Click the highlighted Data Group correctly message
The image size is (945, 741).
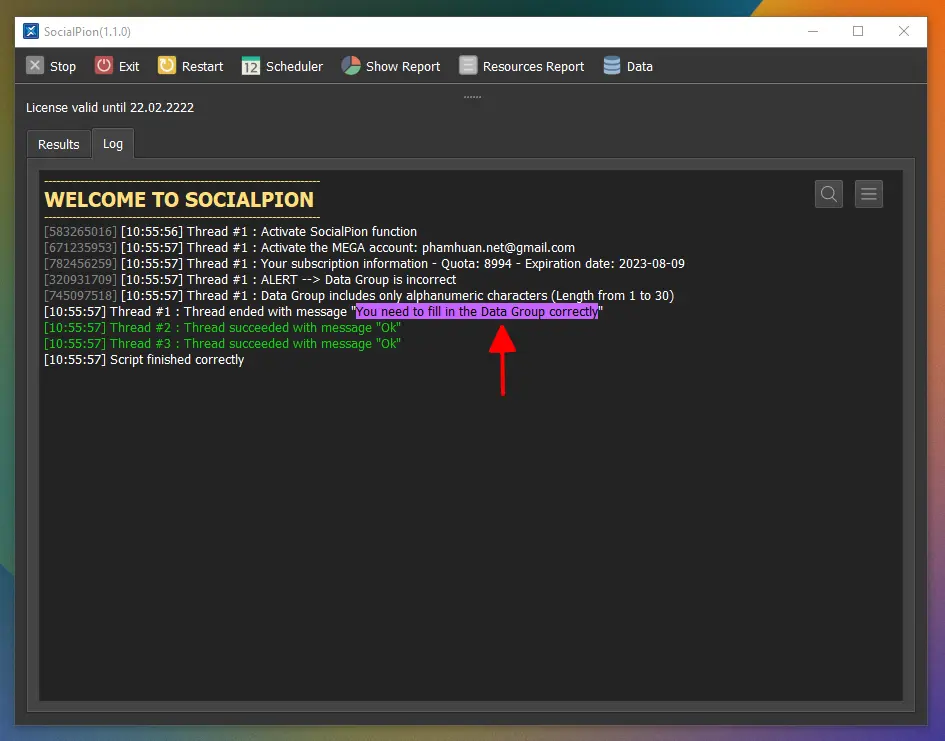point(477,311)
